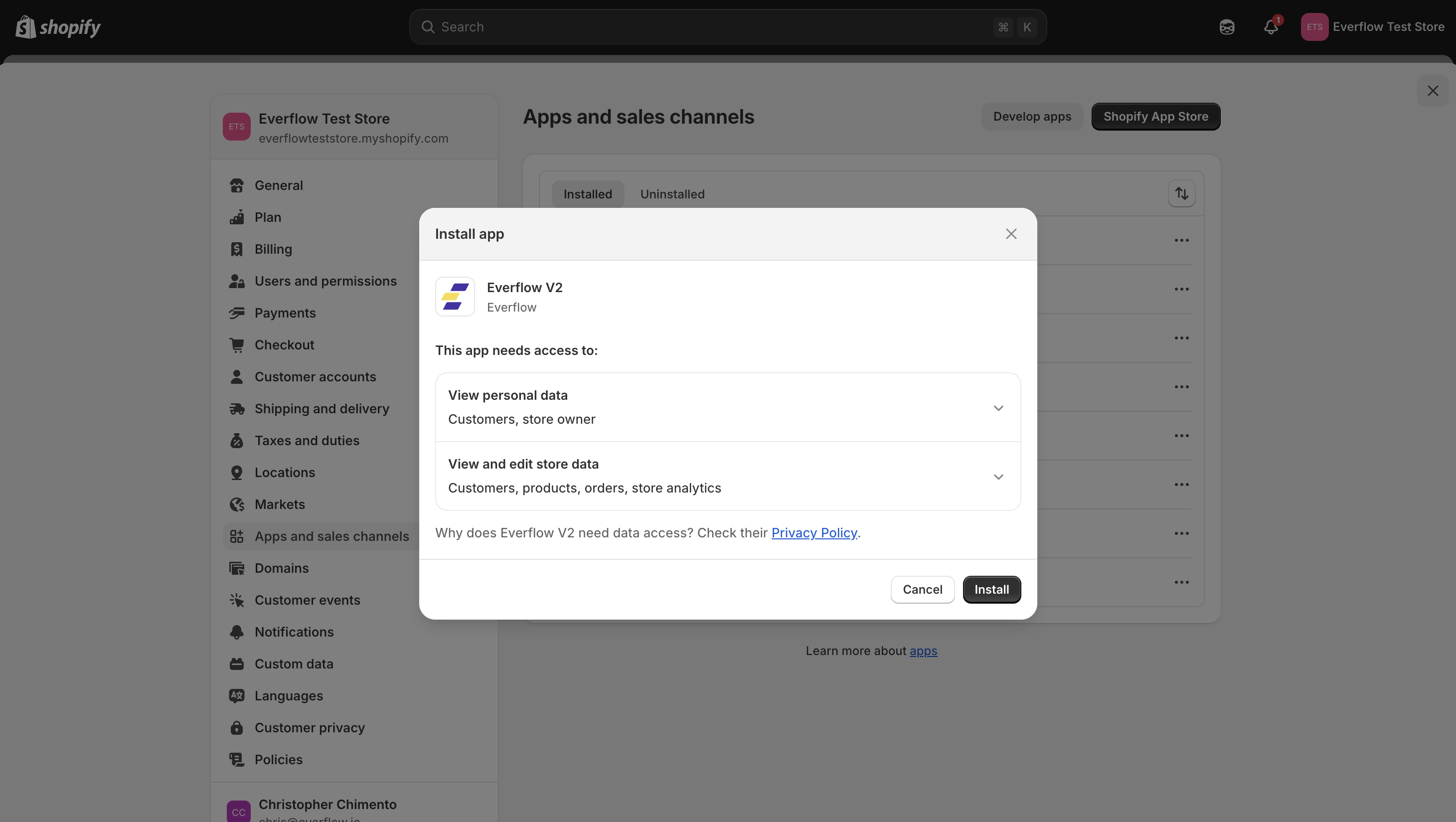Open Shipping and delivery settings
The width and height of the screenshot is (1456, 822).
[322, 409]
